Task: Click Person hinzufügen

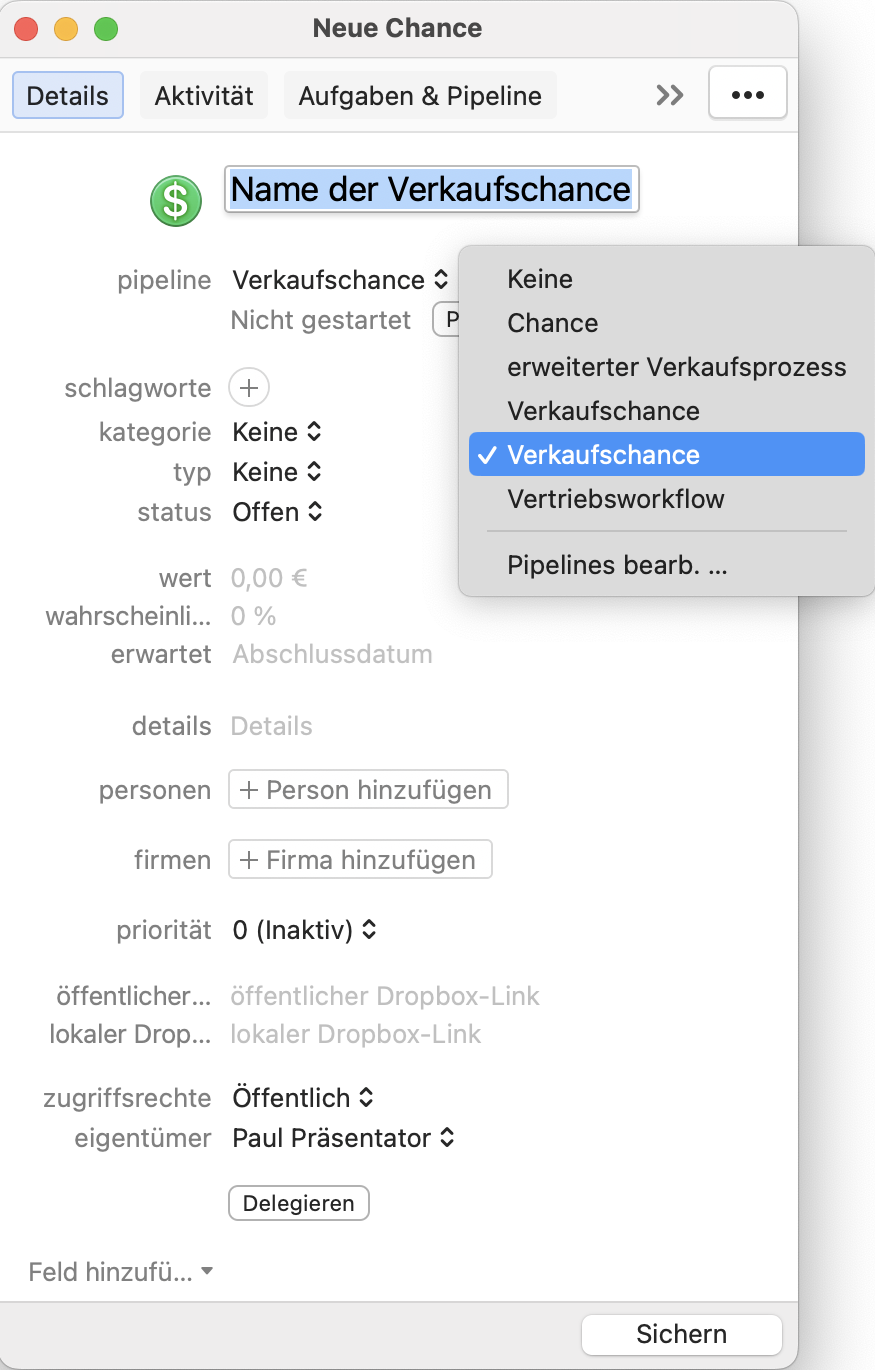Action: click(368, 790)
